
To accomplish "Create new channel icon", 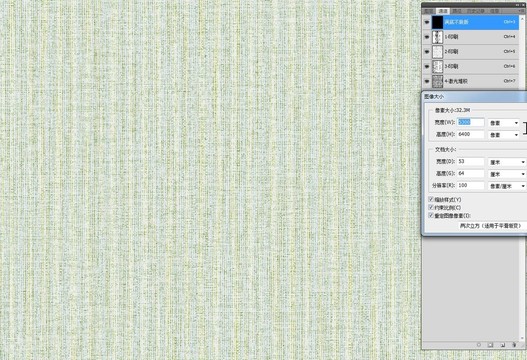I will click(x=502, y=345).
